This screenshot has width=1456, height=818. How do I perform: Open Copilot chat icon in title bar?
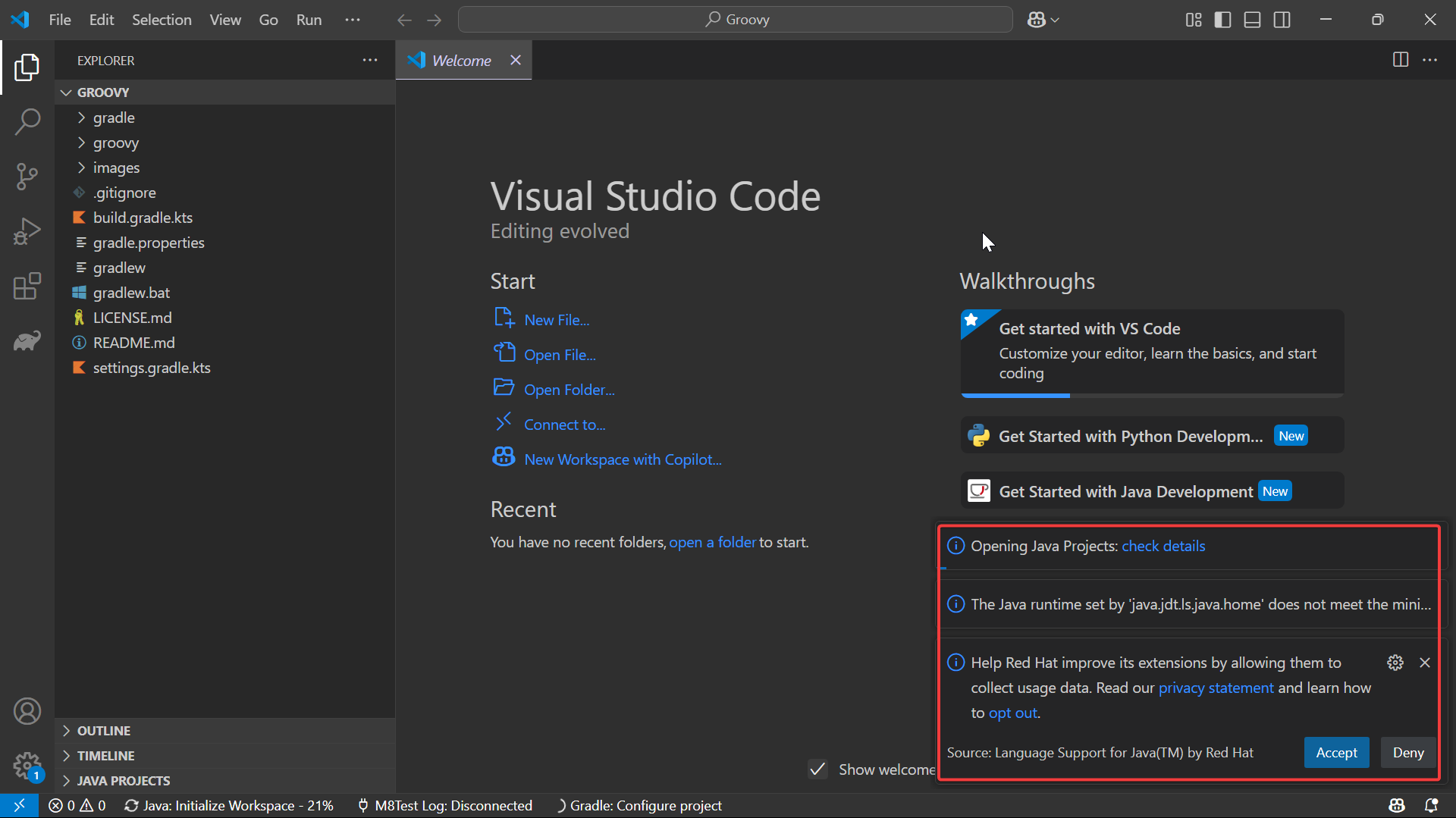pos(1037,20)
